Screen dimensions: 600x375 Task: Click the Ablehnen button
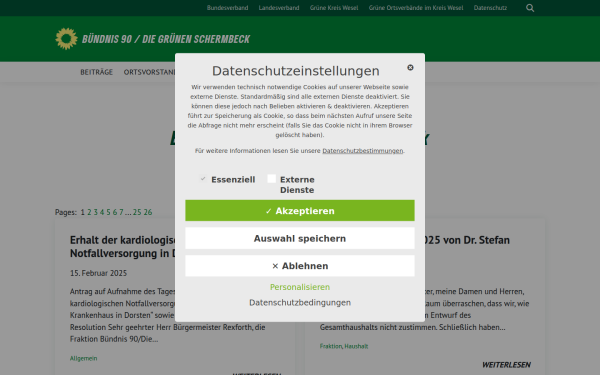(x=300, y=266)
